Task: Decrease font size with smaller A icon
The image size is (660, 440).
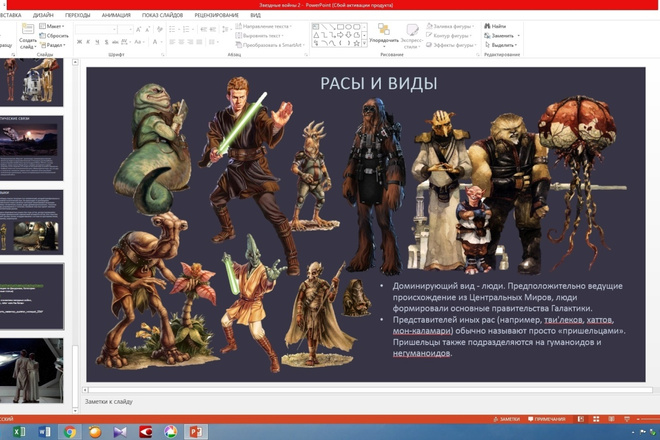Action: 147,29
